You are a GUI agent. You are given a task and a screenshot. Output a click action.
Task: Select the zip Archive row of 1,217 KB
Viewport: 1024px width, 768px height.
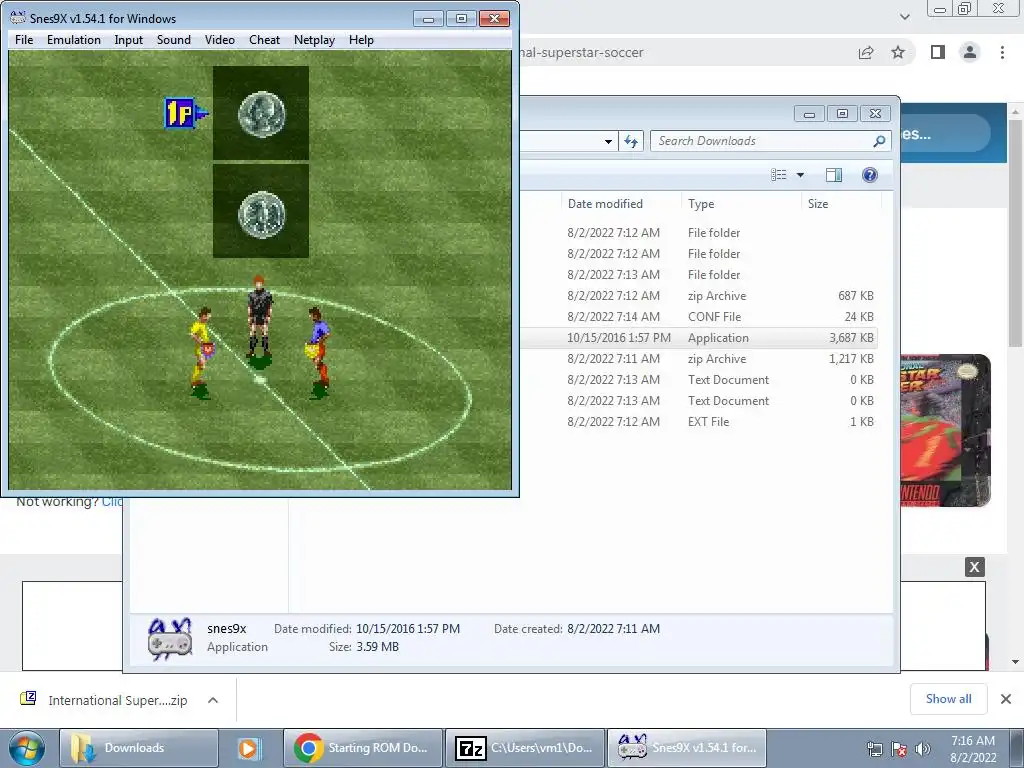pos(699,359)
